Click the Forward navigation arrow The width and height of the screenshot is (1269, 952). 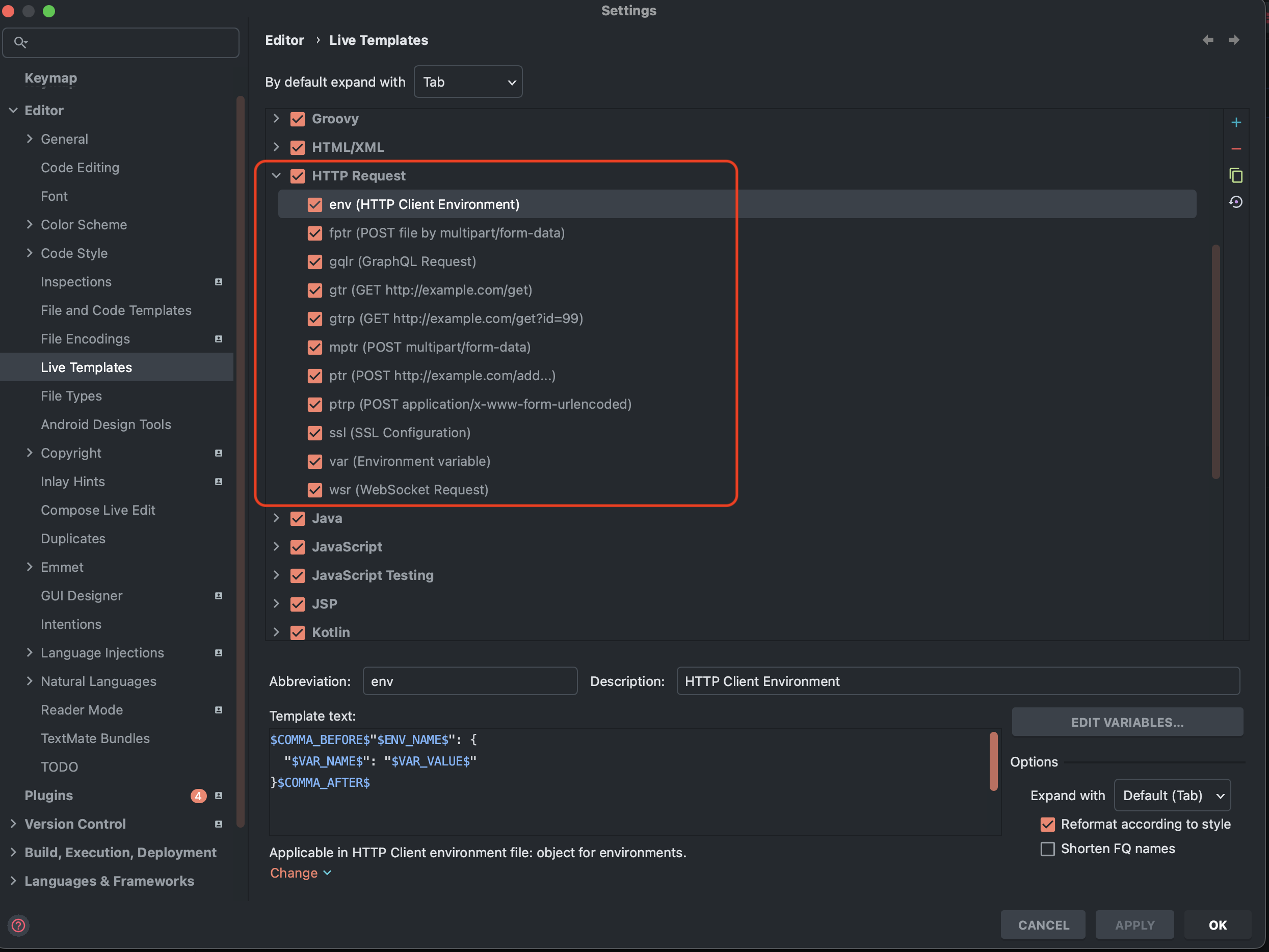pos(1233,40)
